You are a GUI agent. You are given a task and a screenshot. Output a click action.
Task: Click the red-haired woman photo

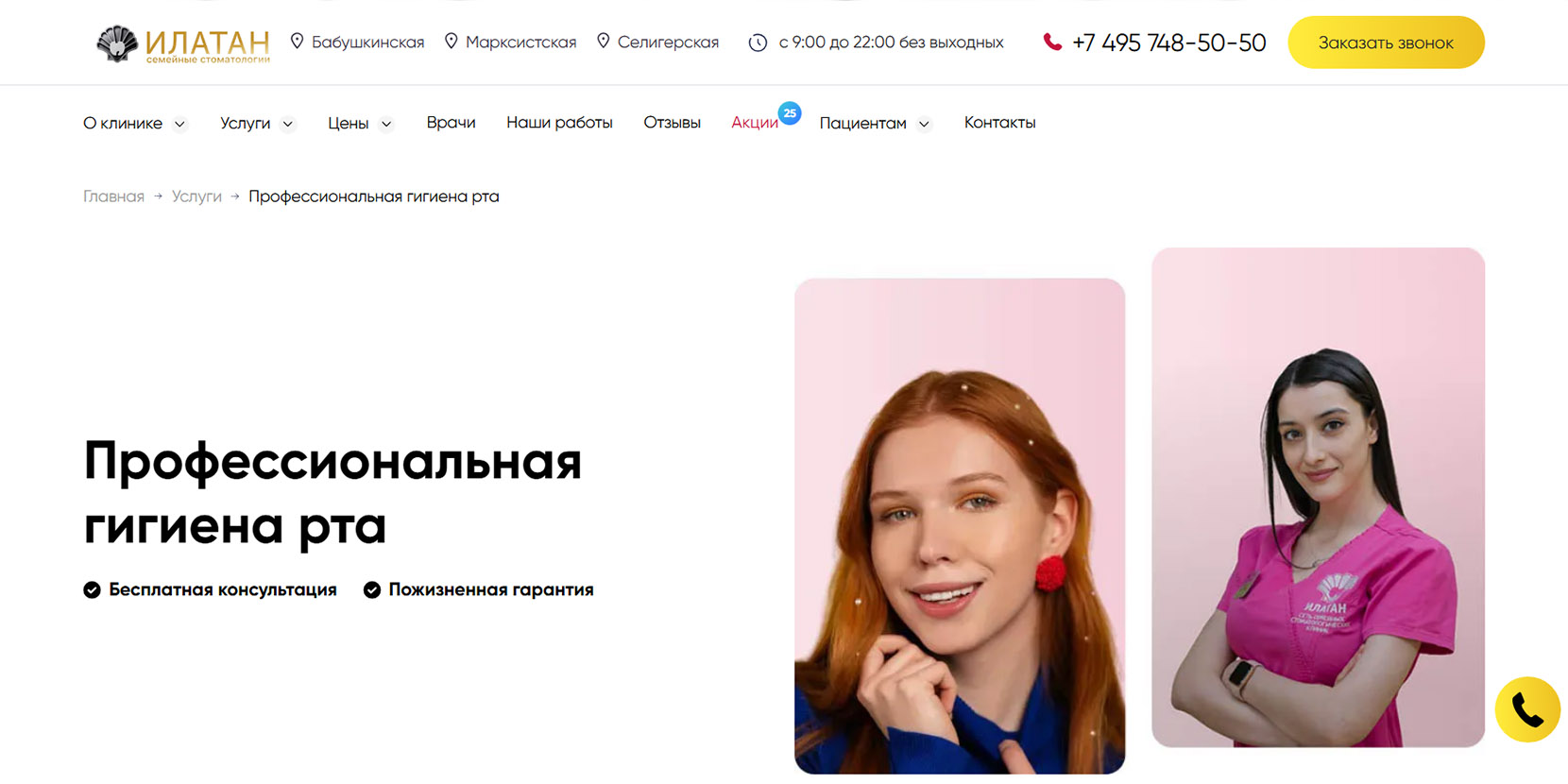960,526
